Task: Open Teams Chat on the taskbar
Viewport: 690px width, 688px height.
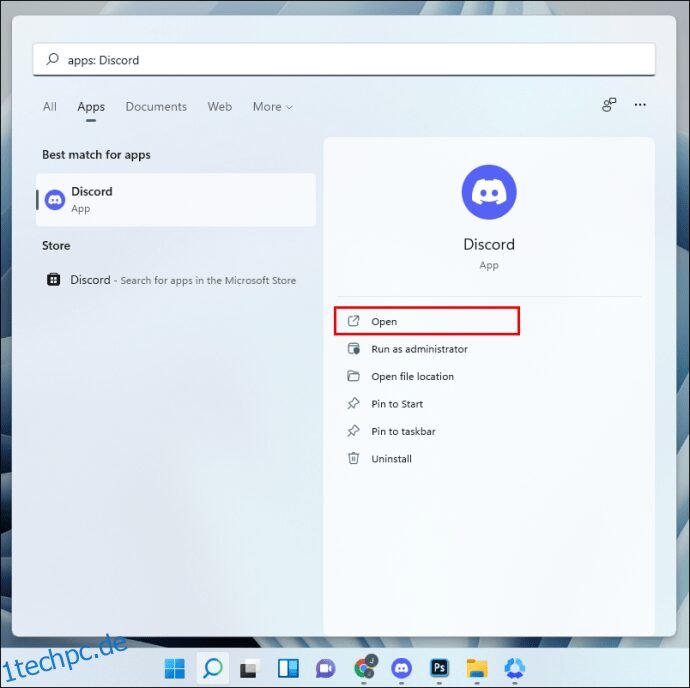Action: [x=326, y=669]
